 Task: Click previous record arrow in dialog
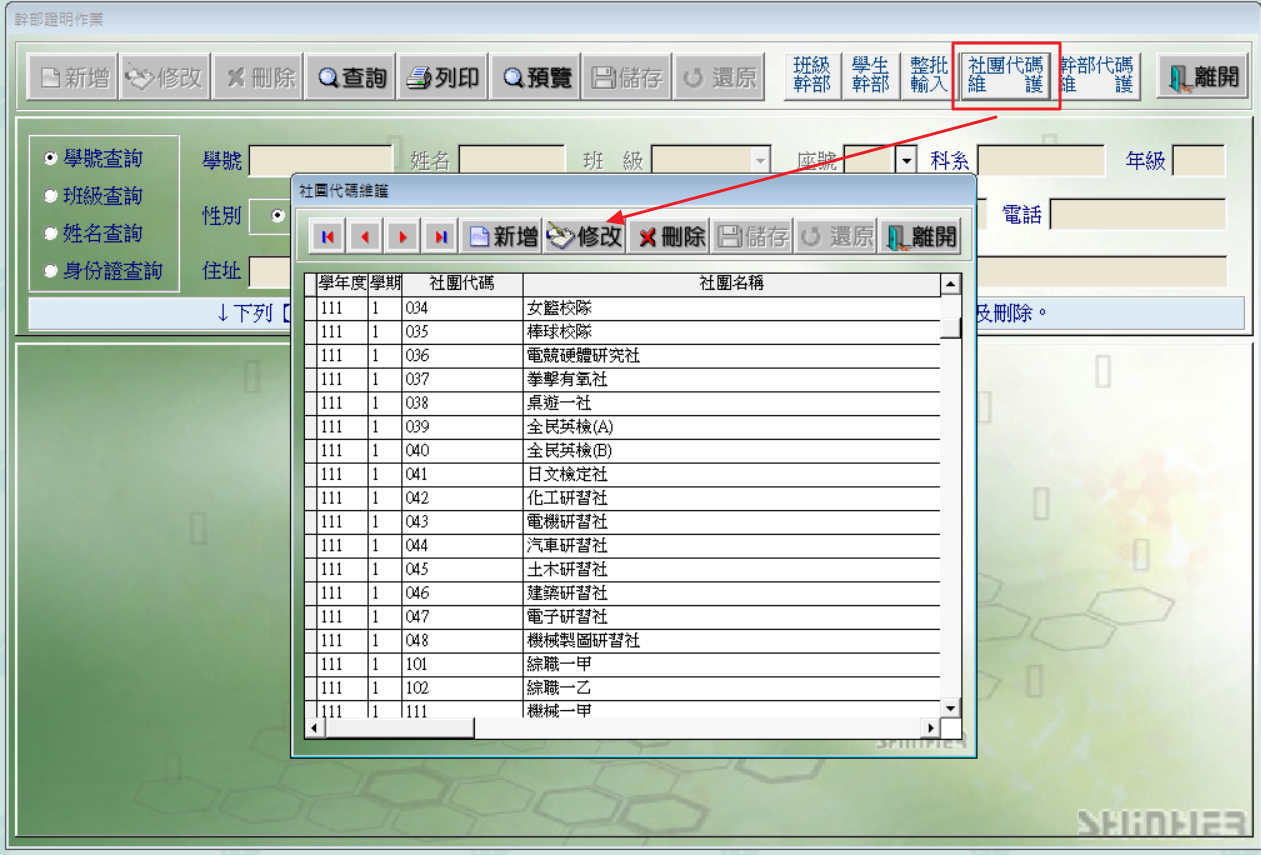(365, 237)
